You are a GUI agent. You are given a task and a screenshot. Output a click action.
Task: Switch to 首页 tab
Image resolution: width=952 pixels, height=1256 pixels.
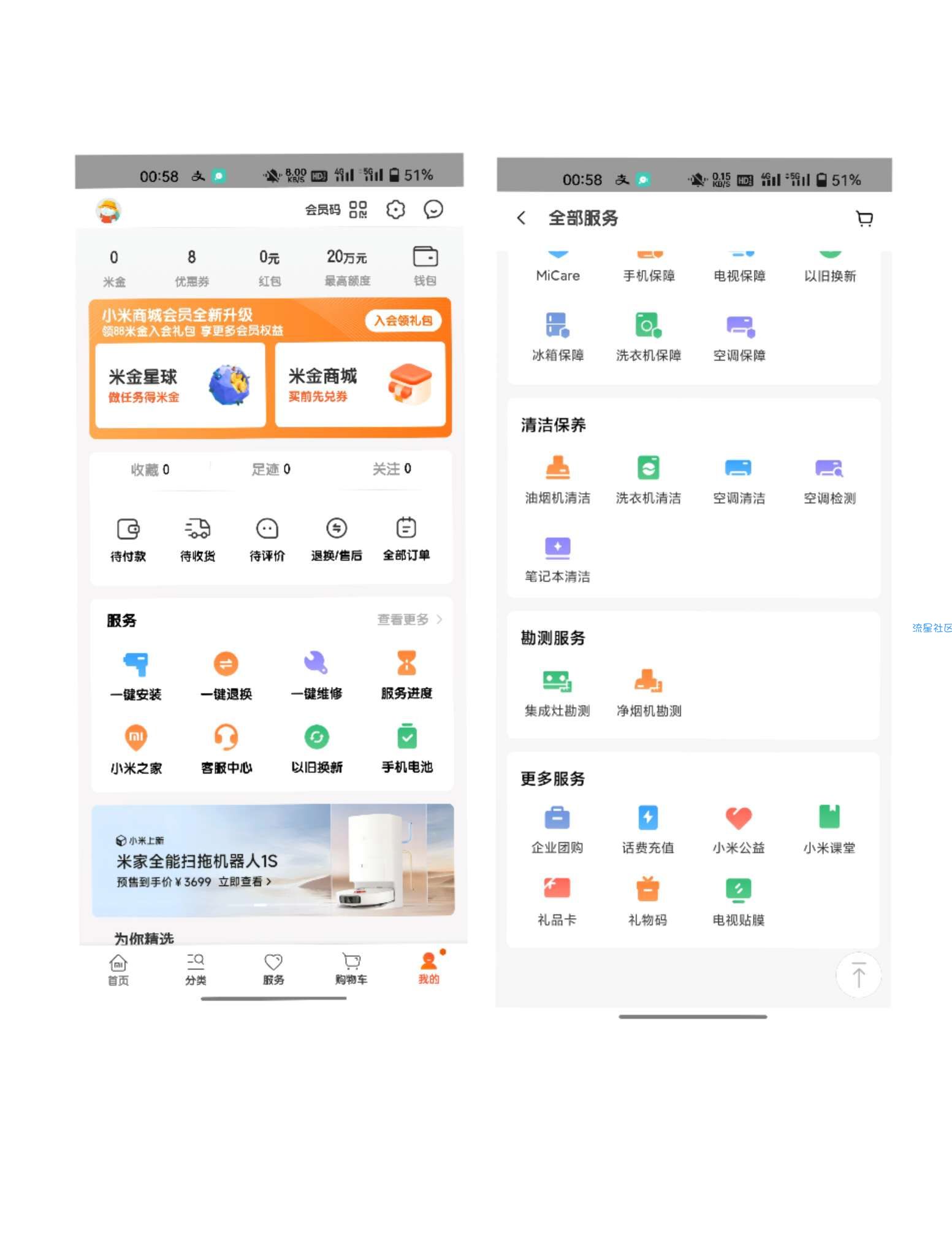click(118, 970)
